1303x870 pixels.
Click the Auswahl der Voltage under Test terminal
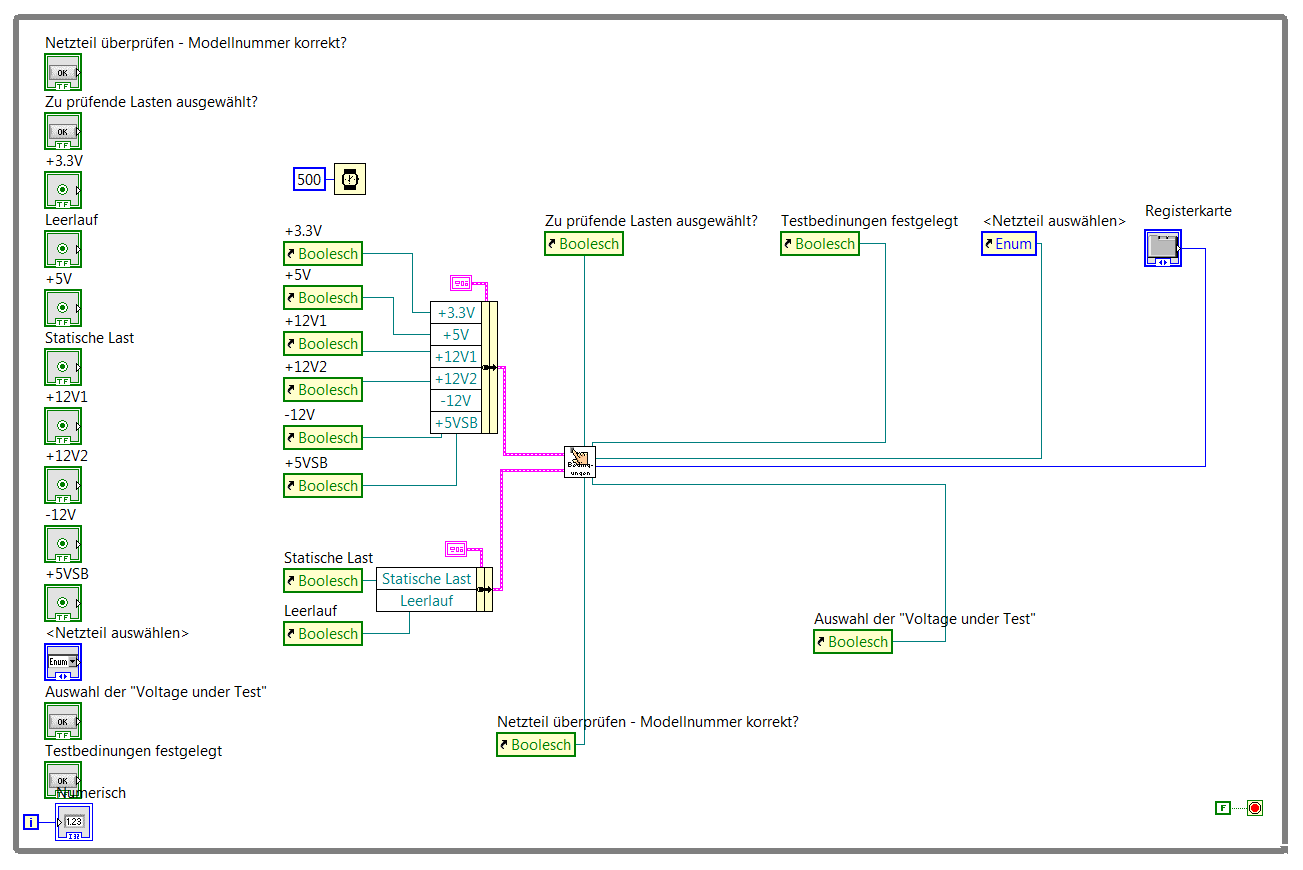coord(63,721)
